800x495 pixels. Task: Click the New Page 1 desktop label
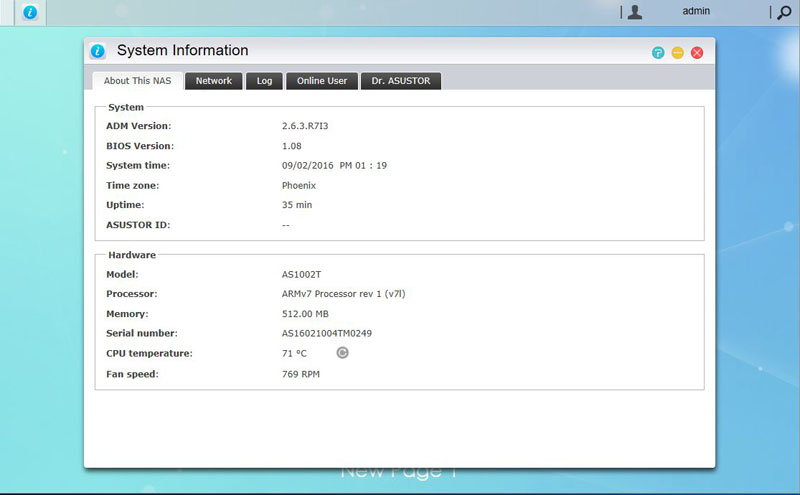click(x=399, y=472)
